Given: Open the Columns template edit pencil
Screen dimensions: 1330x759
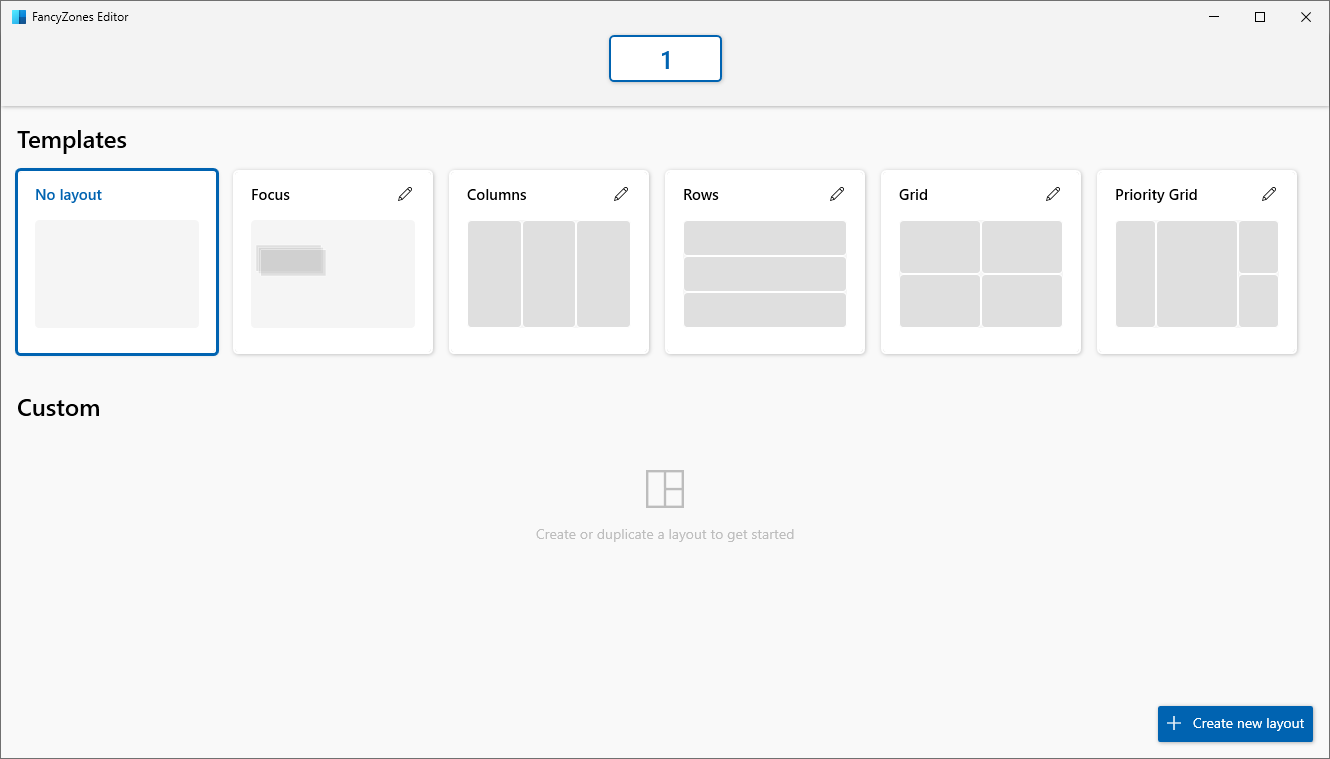Looking at the screenshot, I should coord(621,194).
